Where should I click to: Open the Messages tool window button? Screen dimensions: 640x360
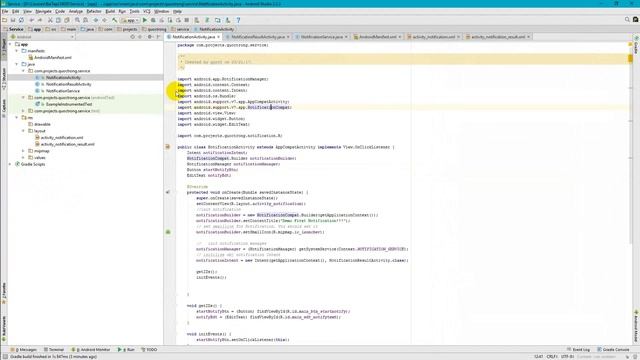pos(24,349)
